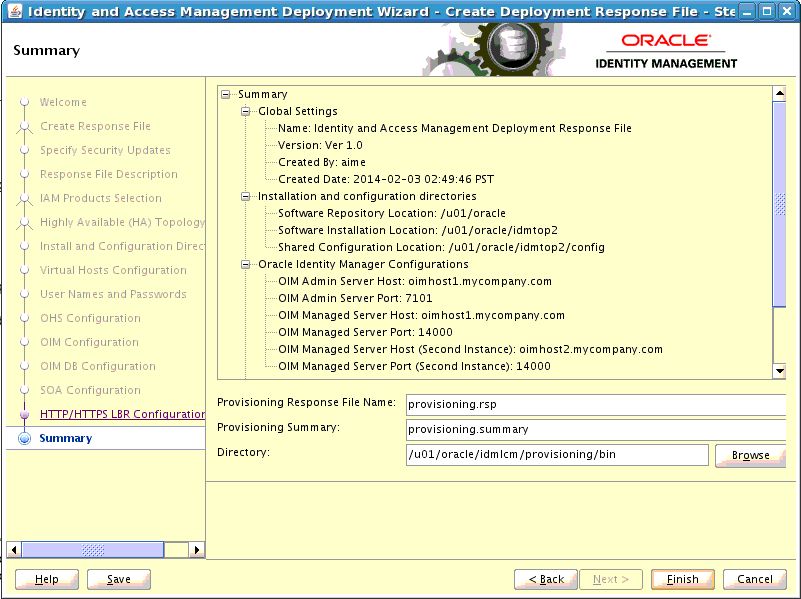The image size is (801, 599).
Task: Select the Software Installation Location row
Action: [x=418, y=230]
